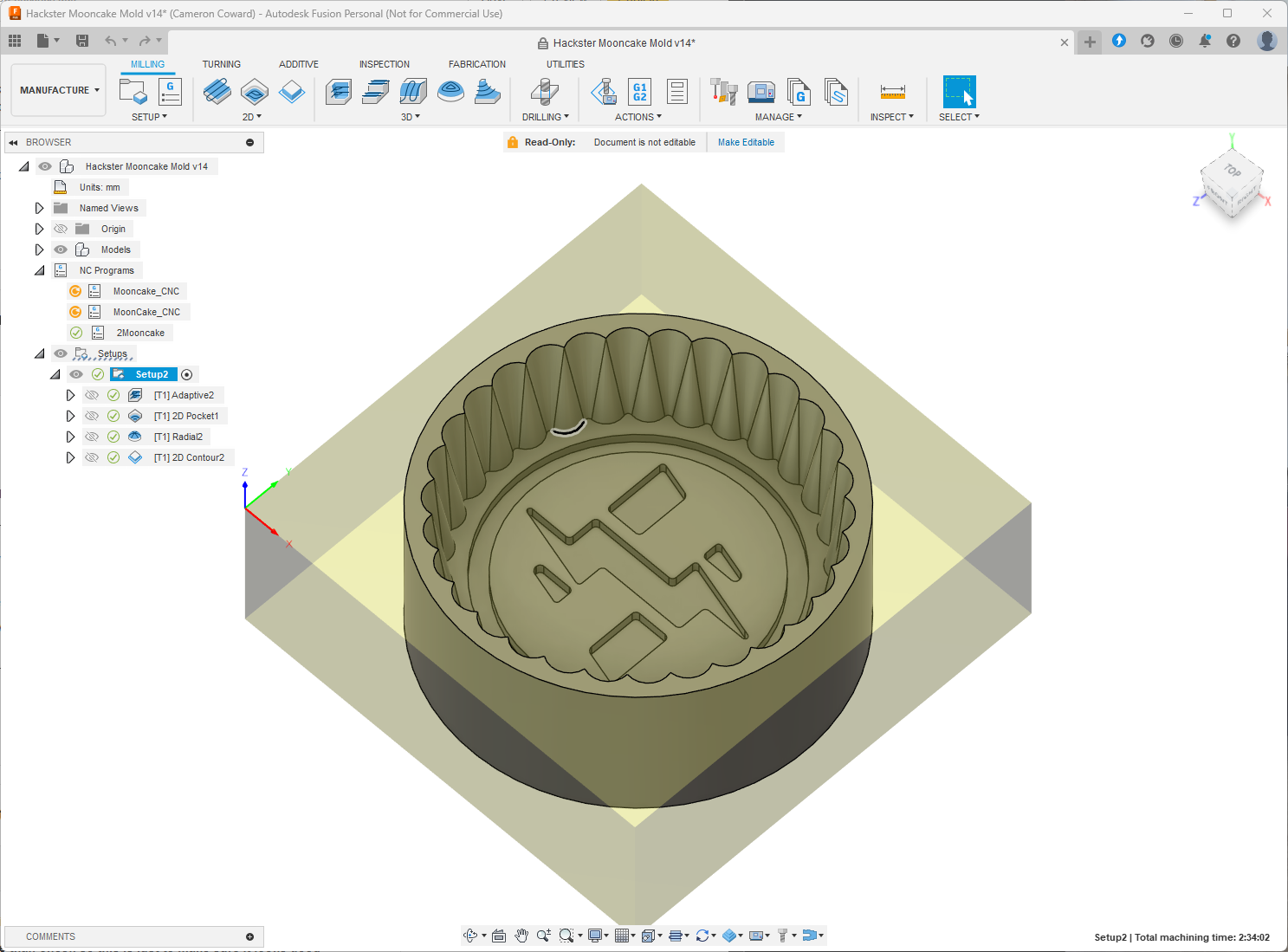Select the Face milling icon
This screenshot has width=1288, height=952.
pos(292,91)
